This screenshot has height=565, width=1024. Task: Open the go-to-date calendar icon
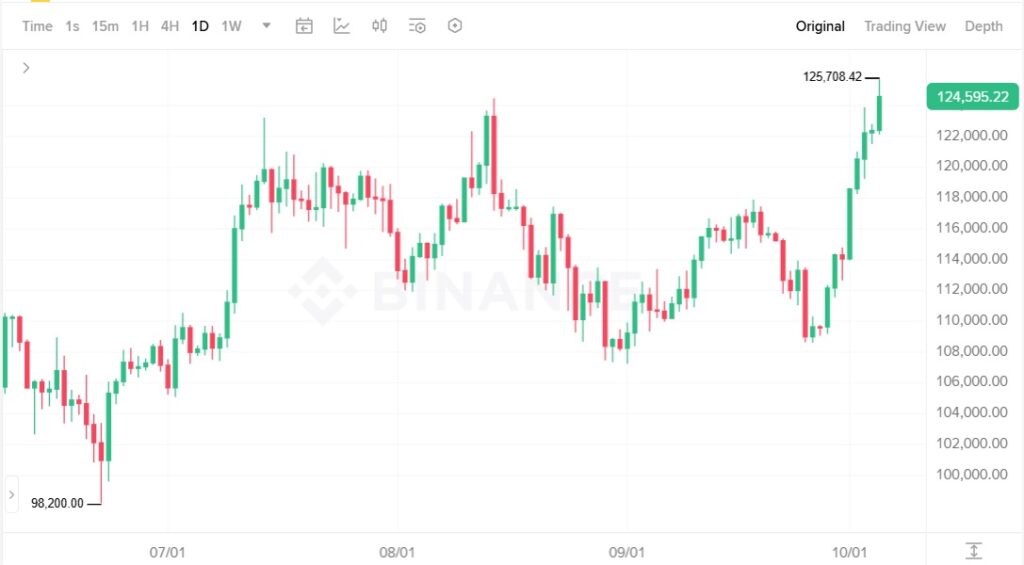(304, 26)
